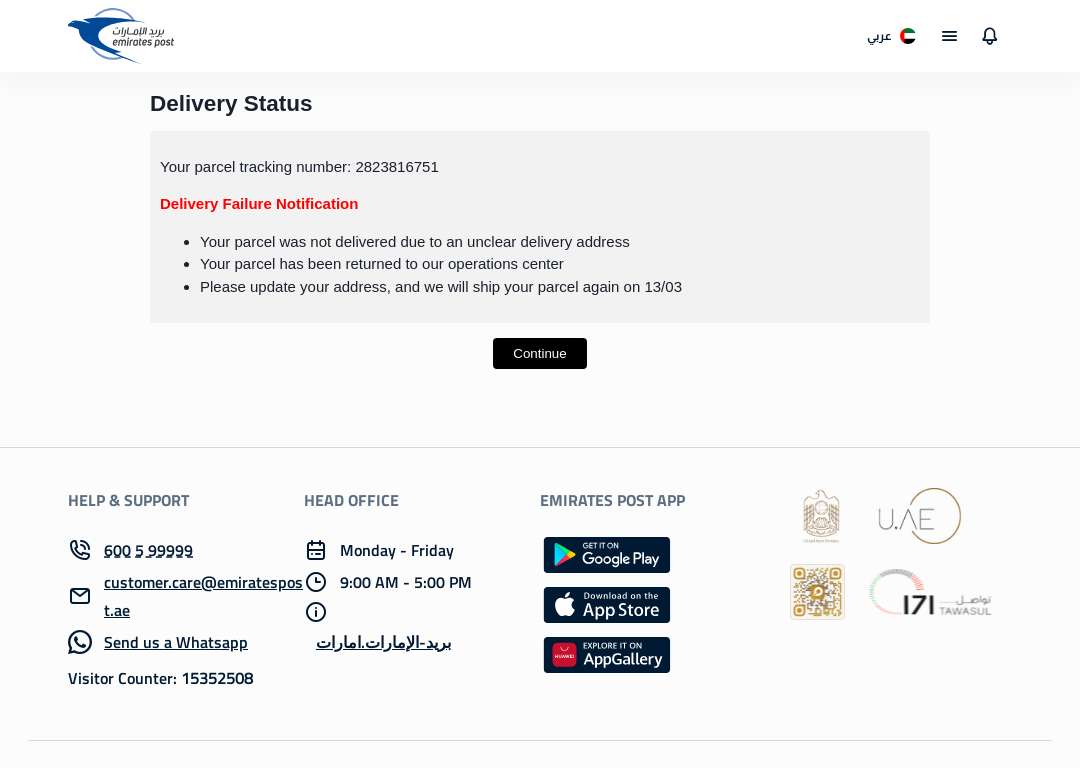Open Download on the App Store badge
Screen dimensions: 1080x768
point(606,605)
